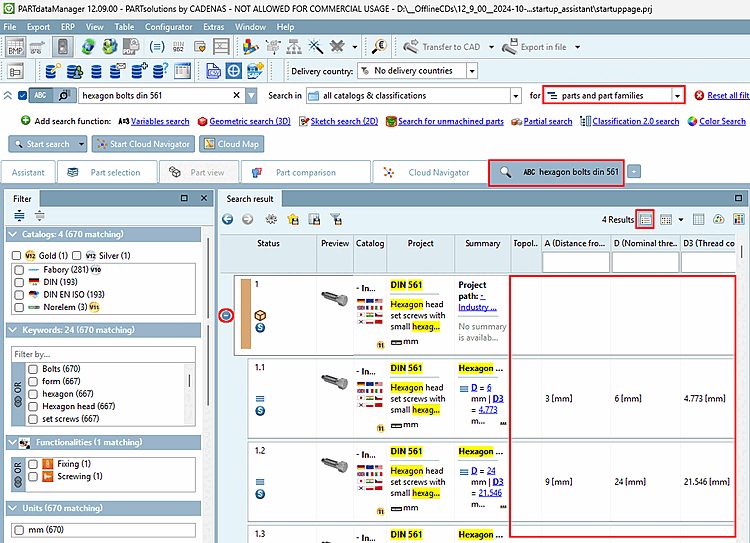Viewport: 750px width, 543px height.
Task: Uncheck the checkbox beside ABC search
Action: [22, 96]
